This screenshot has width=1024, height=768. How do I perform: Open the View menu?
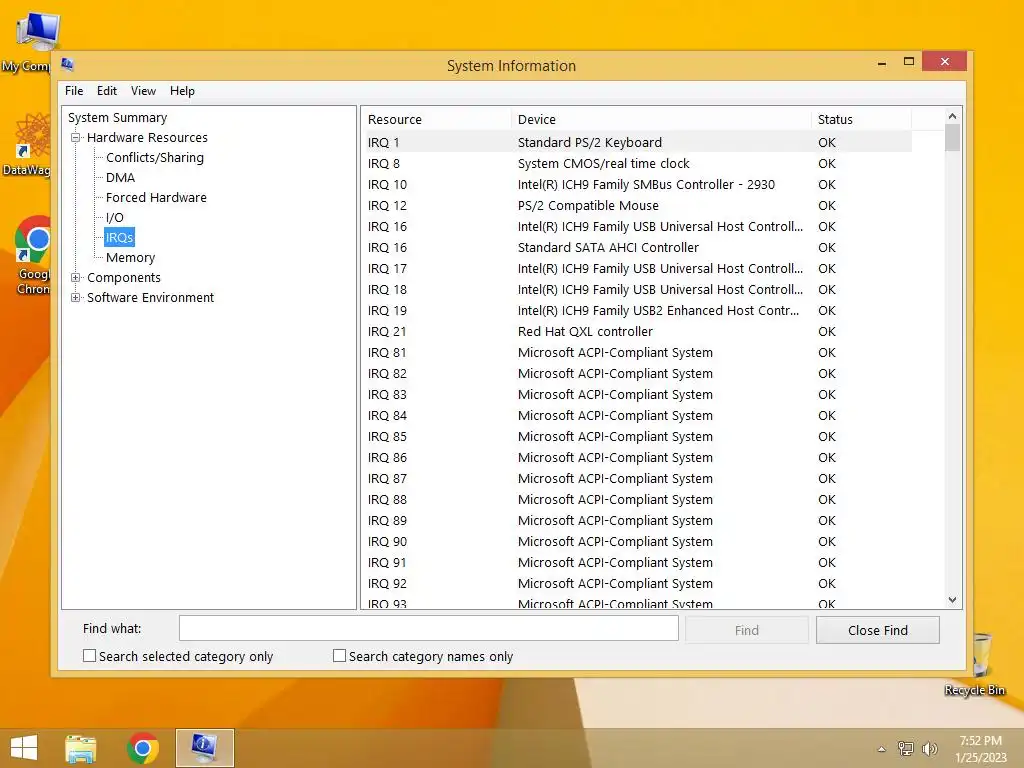(x=143, y=91)
